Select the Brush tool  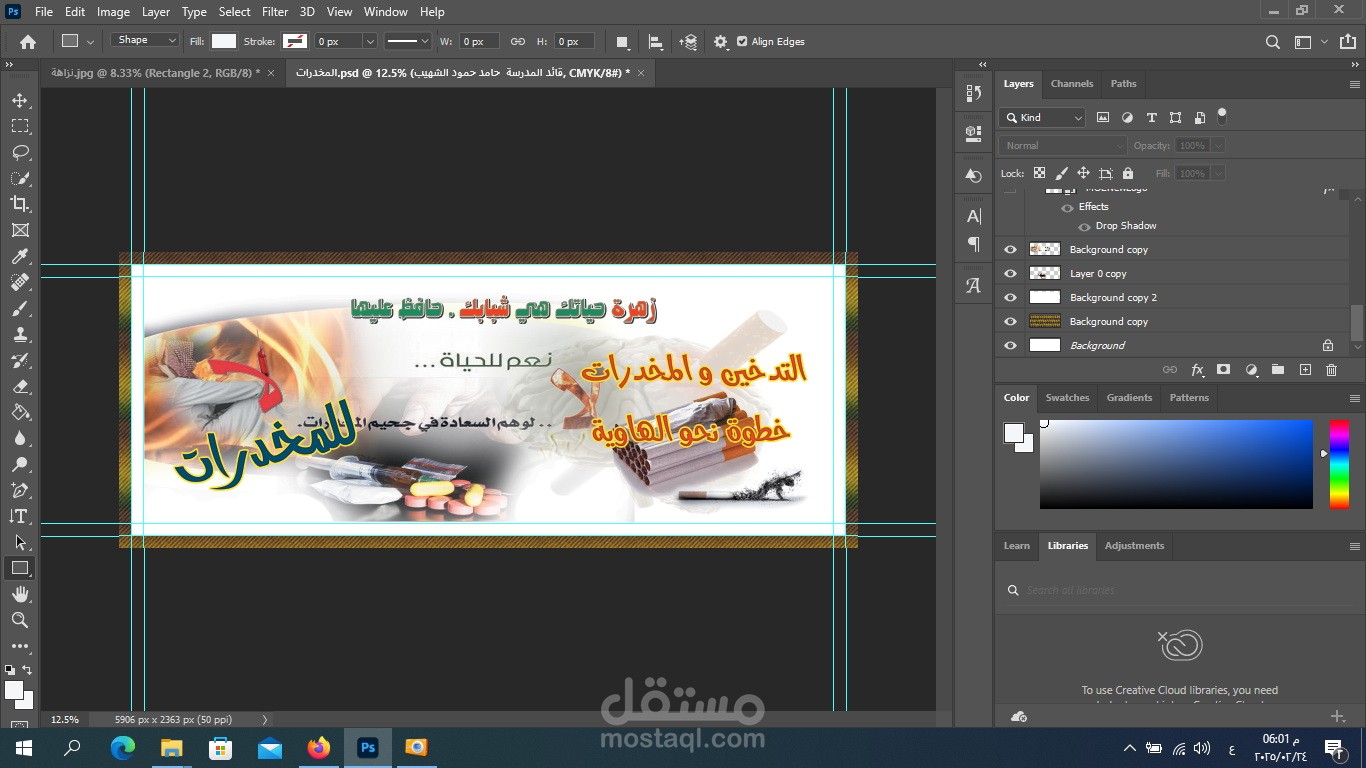pos(20,308)
